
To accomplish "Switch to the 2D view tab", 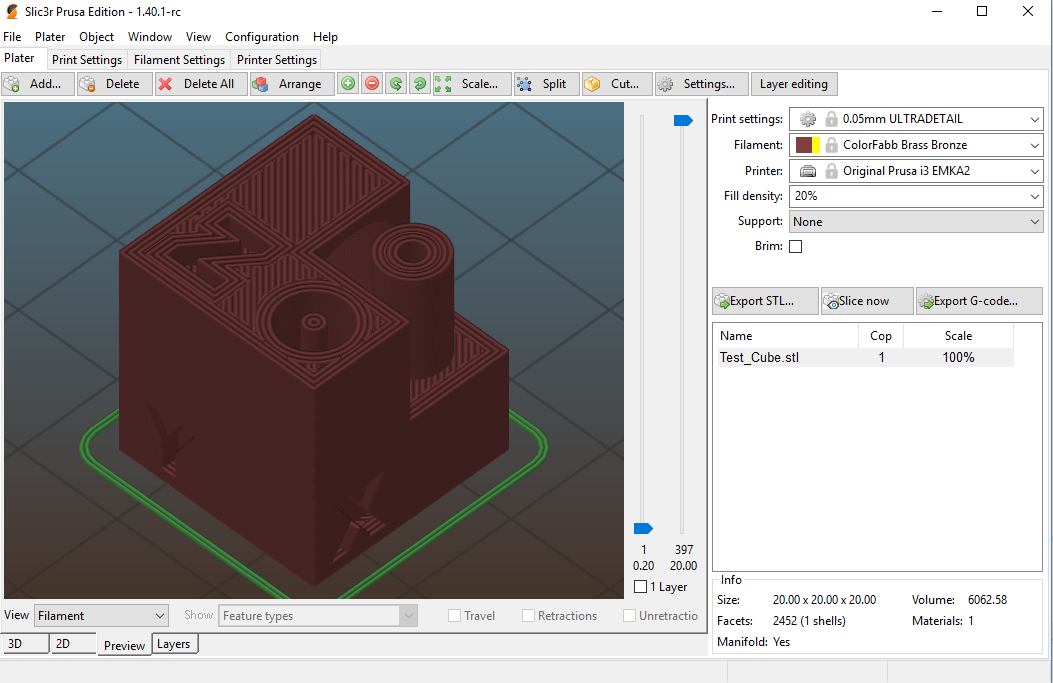I will (x=73, y=643).
